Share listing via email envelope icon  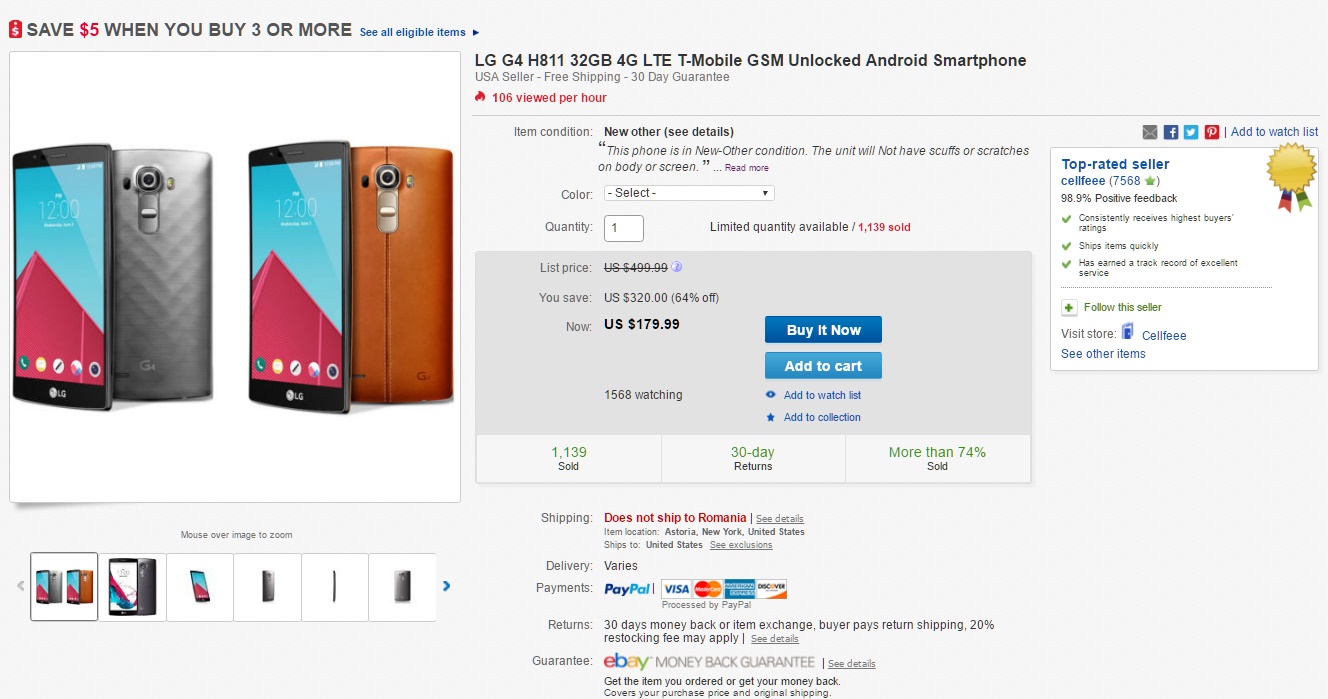click(1150, 132)
